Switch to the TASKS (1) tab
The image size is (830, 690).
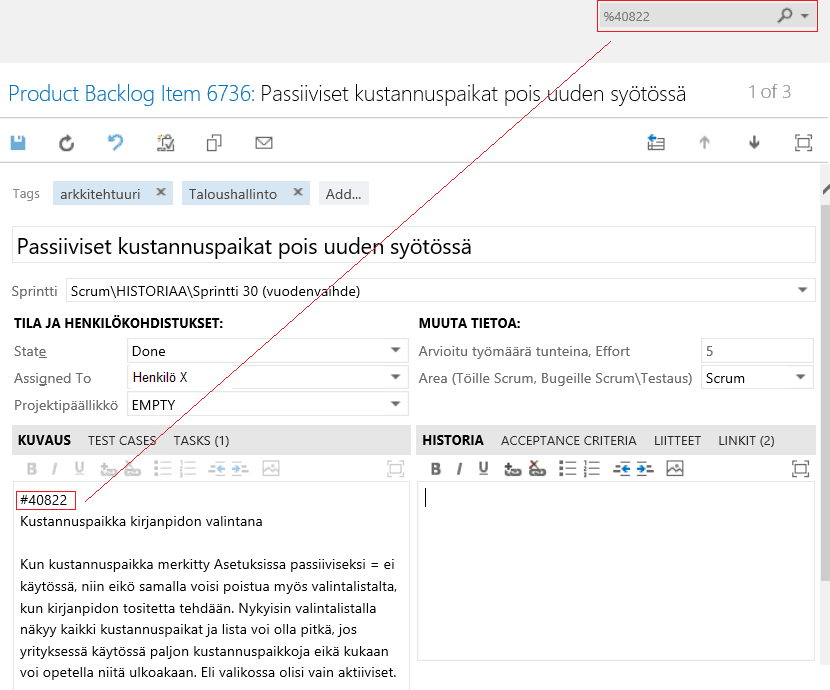tap(201, 440)
